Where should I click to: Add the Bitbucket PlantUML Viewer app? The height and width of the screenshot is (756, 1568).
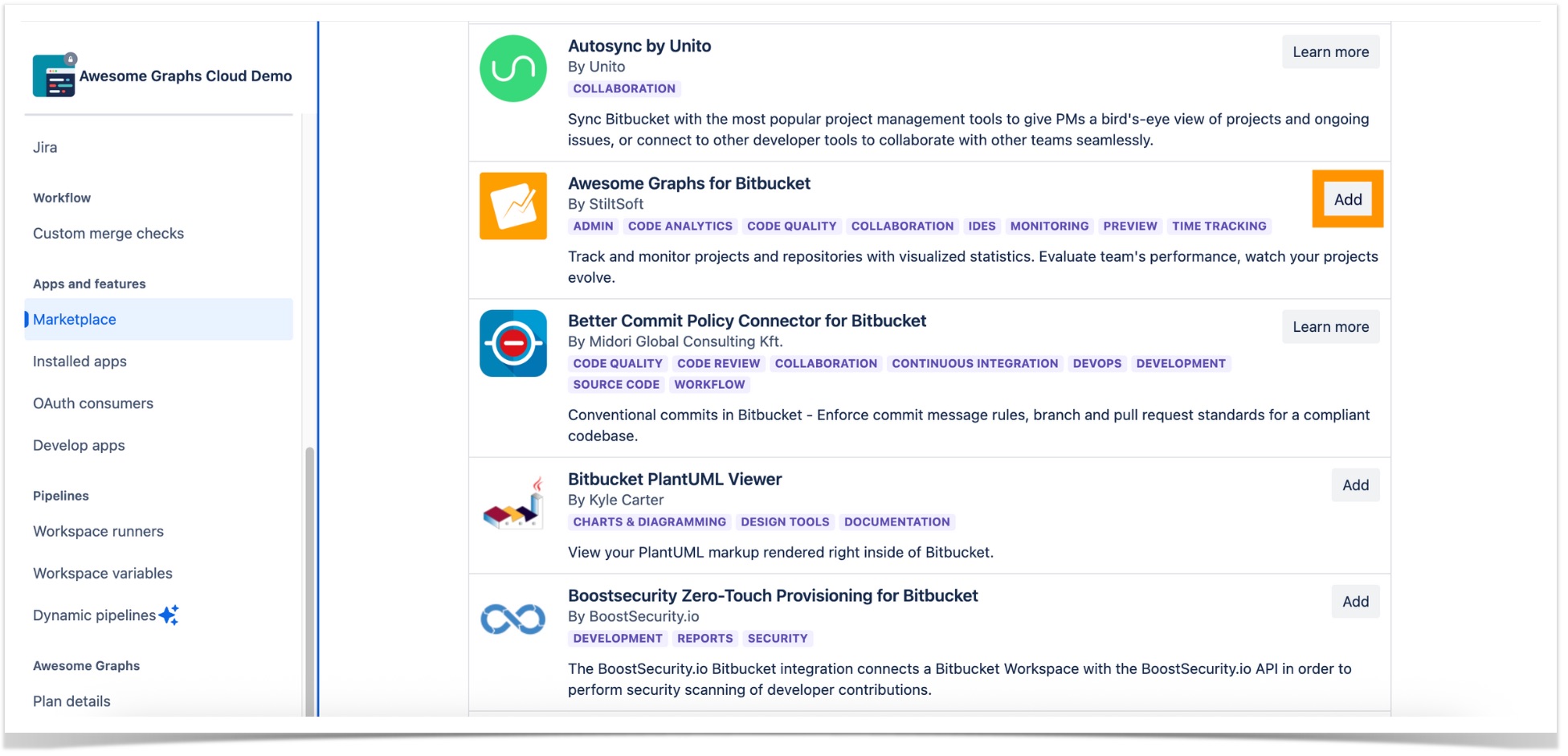coord(1354,485)
